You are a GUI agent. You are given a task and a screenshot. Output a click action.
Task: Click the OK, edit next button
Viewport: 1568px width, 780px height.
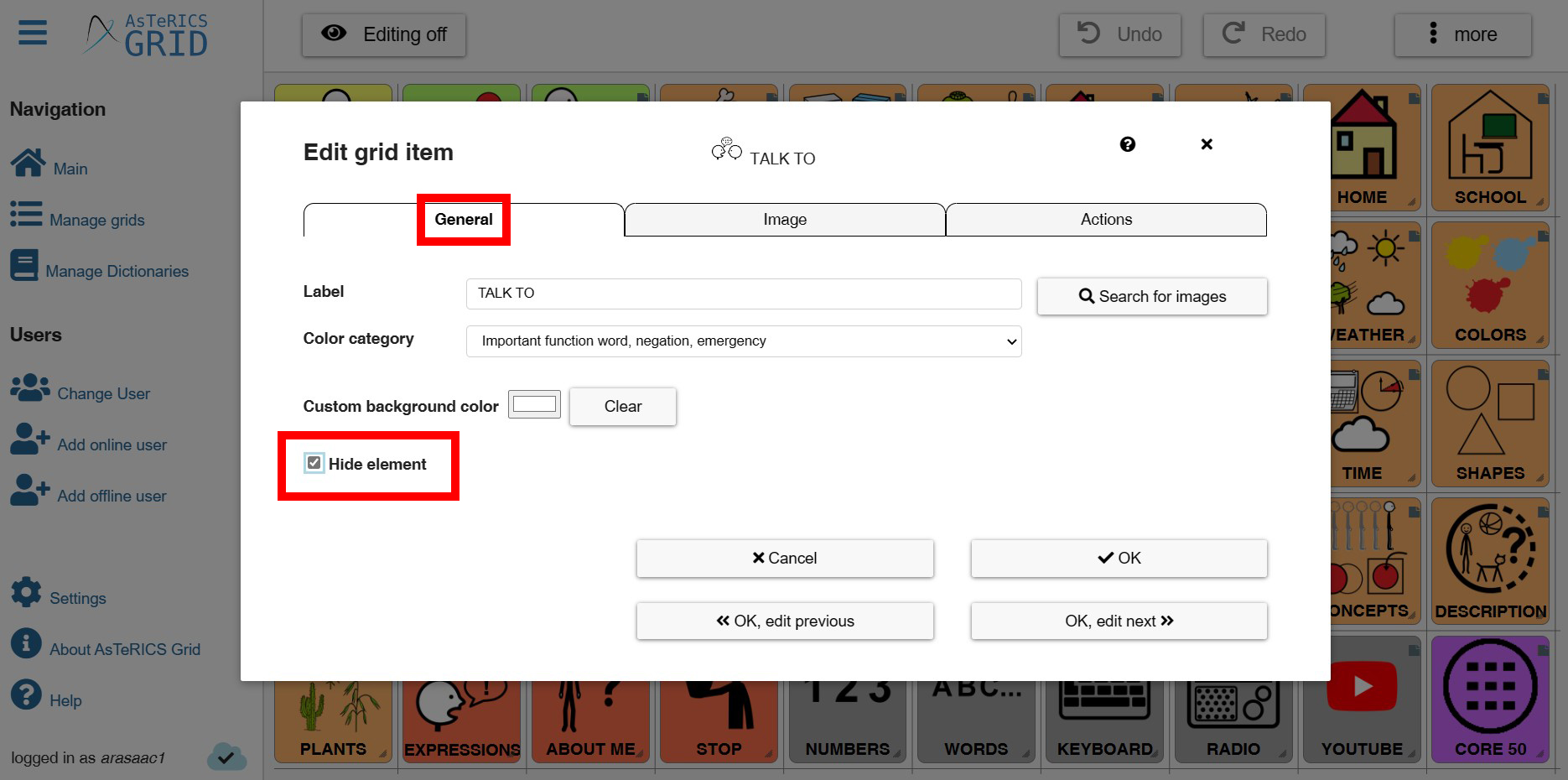[1119, 621]
